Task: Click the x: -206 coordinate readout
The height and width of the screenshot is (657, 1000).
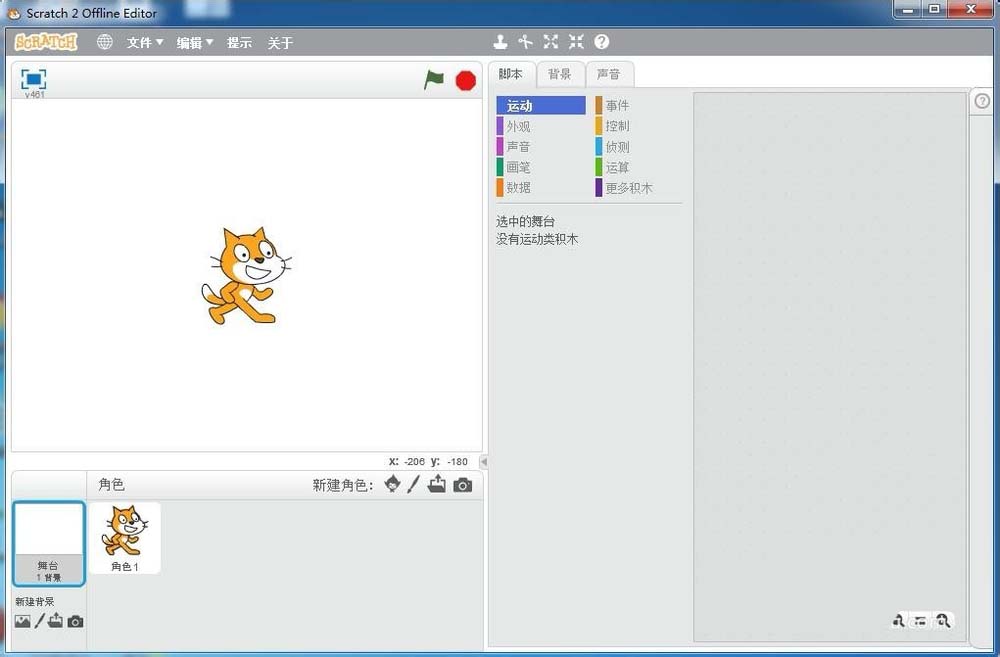Action: pos(407,461)
